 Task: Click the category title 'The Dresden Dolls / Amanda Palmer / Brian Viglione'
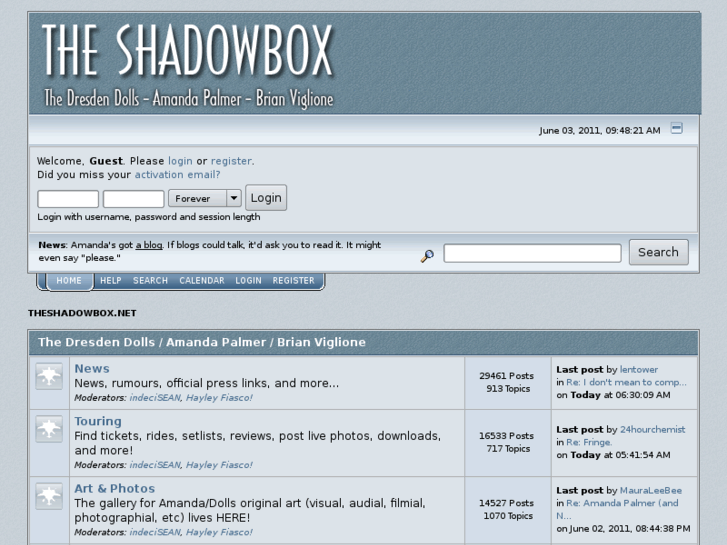pos(202,342)
